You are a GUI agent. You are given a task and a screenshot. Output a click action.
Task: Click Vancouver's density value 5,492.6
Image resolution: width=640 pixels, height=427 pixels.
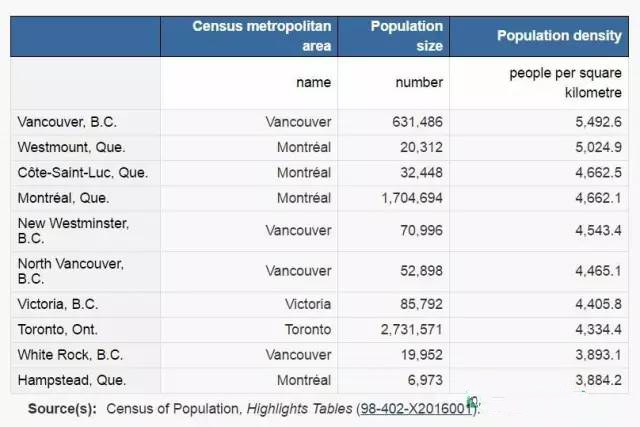point(599,122)
